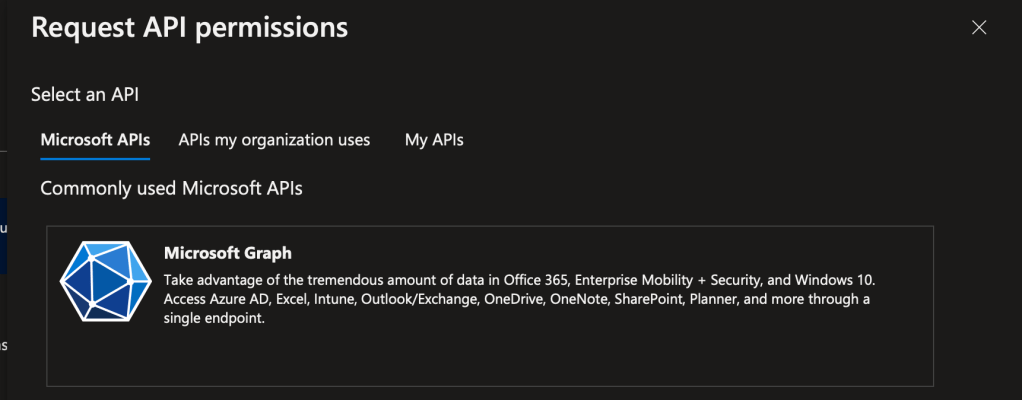Click 'Access Azure AD' text in Graph card
Viewport: 1022px width, 400px height.
click(x=213, y=299)
